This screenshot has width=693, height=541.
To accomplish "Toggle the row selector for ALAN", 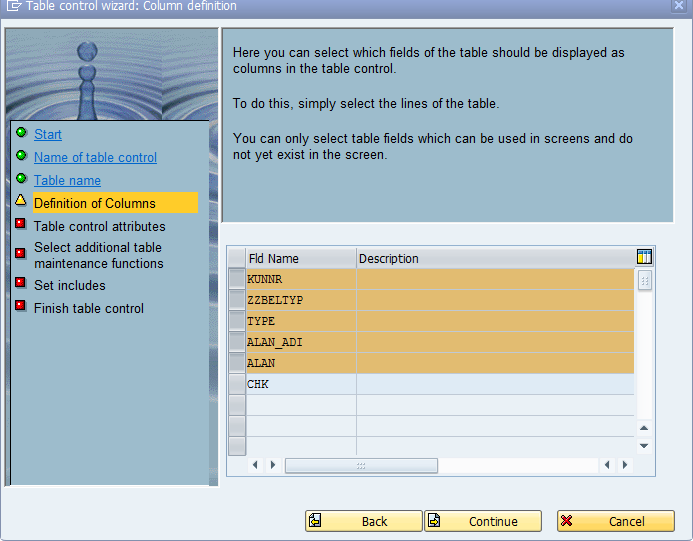I will point(237,363).
